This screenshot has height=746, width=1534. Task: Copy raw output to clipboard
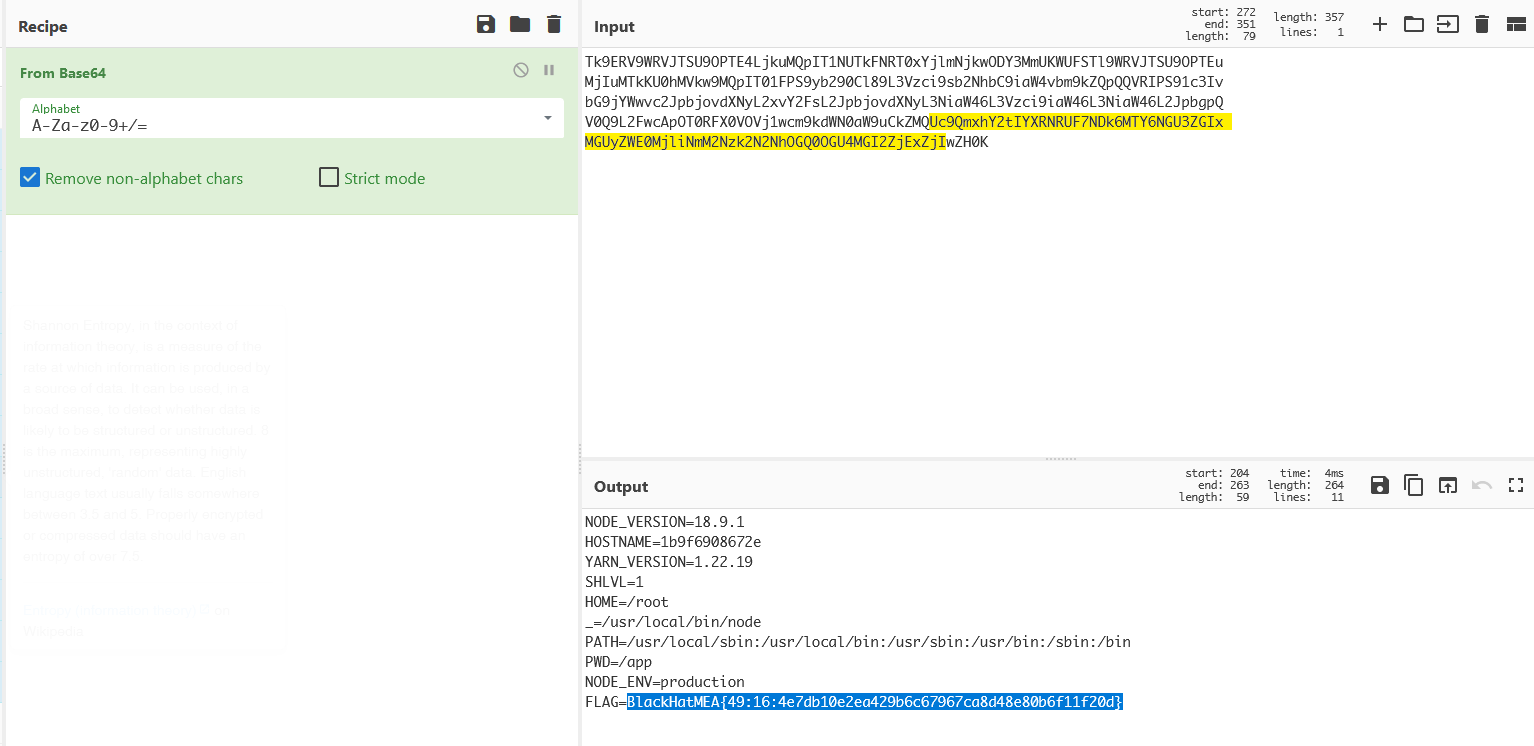pyautogui.click(x=1413, y=485)
